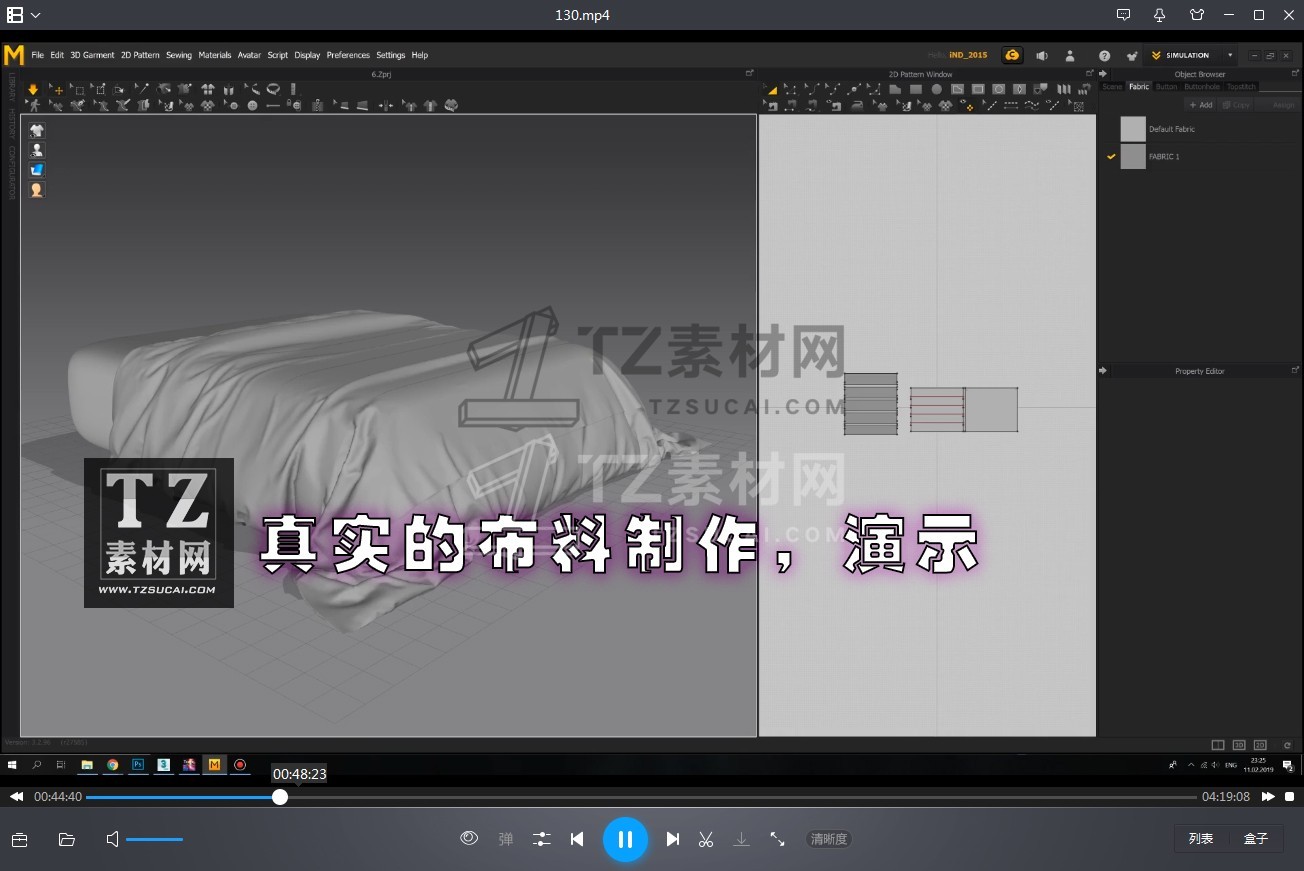Open the player equalizer settings icon
The width and height of the screenshot is (1304, 871).
542,839
